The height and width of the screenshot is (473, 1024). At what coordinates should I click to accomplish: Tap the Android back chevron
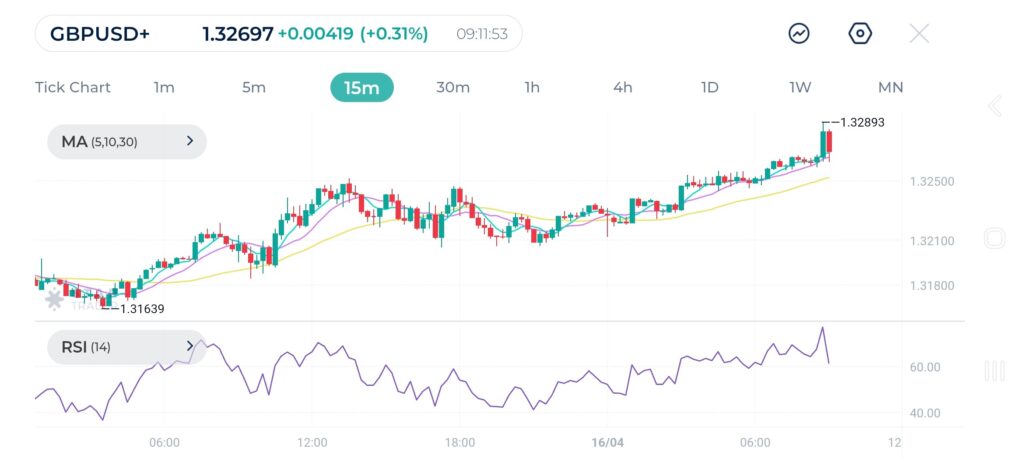click(x=994, y=106)
